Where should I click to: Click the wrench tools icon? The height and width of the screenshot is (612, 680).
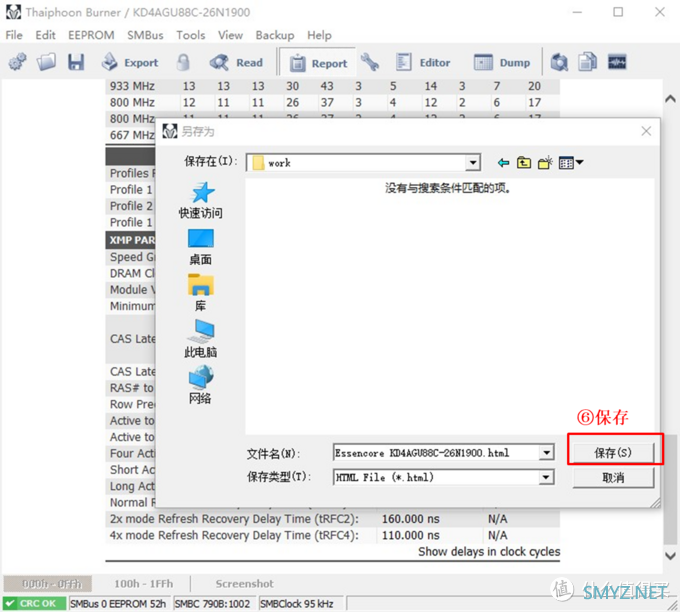point(370,62)
